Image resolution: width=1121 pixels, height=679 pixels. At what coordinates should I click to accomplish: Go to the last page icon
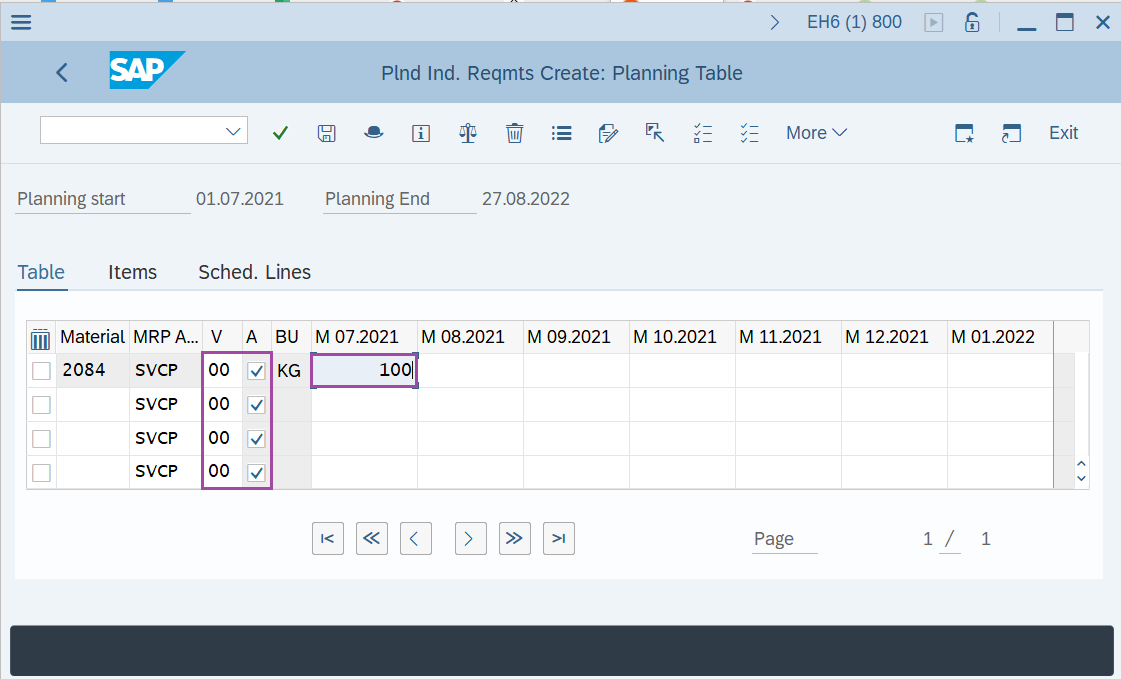(559, 538)
